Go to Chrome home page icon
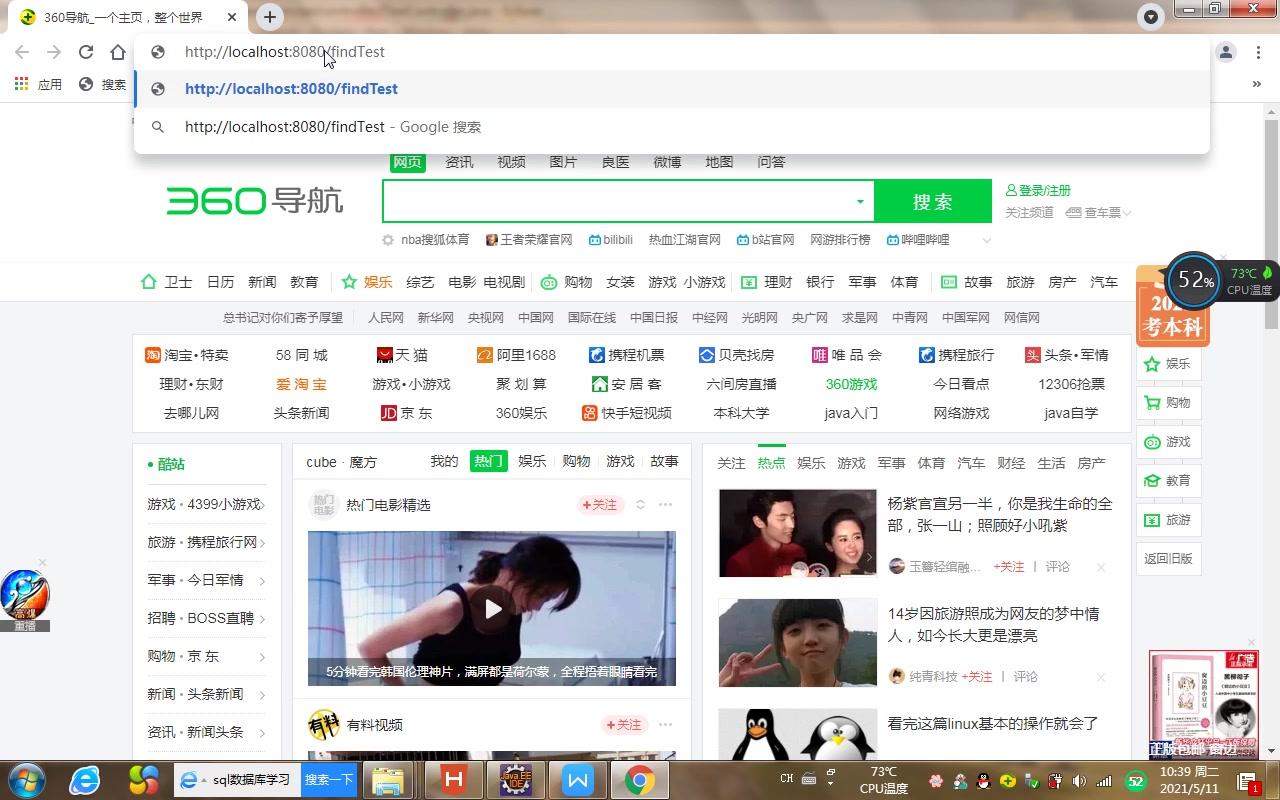Image resolution: width=1280 pixels, height=800 pixels. tap(118, 52)
